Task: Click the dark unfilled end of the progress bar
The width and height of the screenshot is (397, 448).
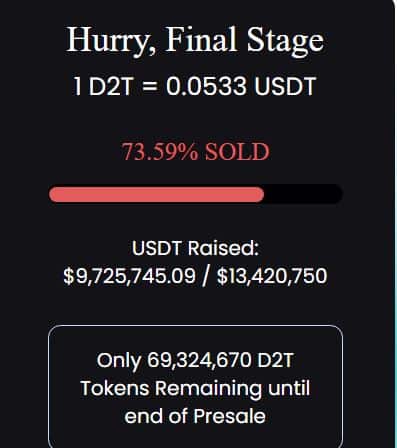Action: pyautogui.click(x=303, y=194)
